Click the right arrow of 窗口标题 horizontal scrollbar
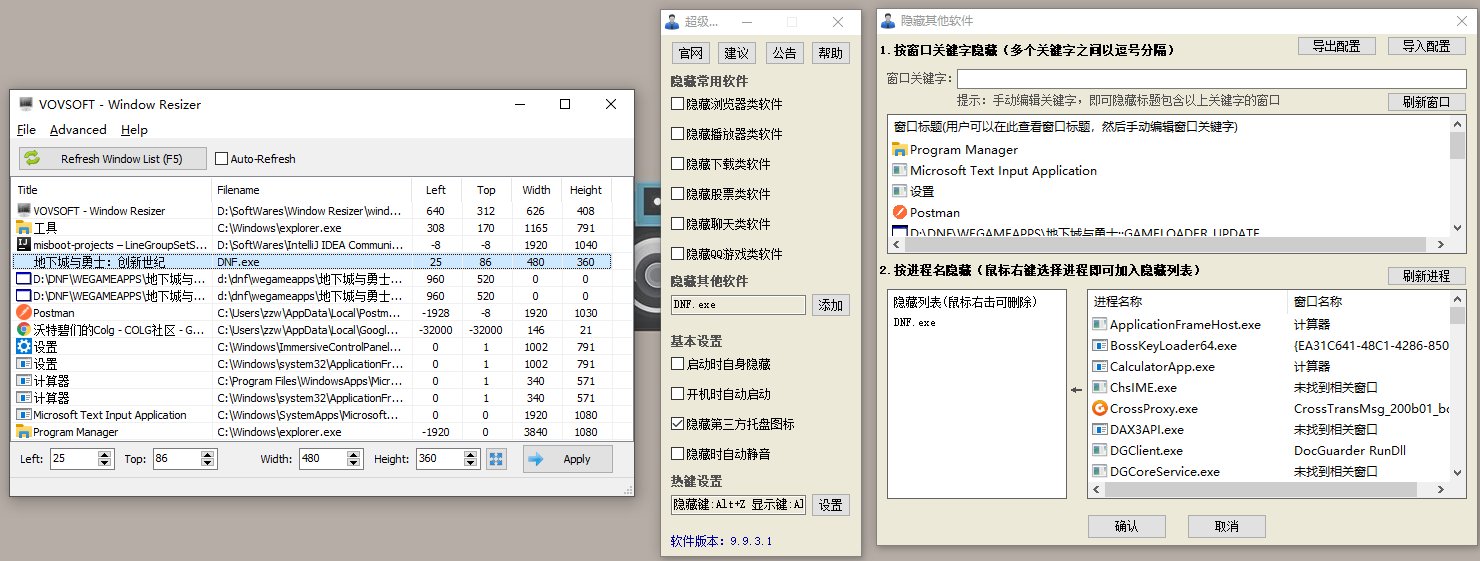The height and width of the screenshot is (561, 1480). click(x=1441, y=244)
